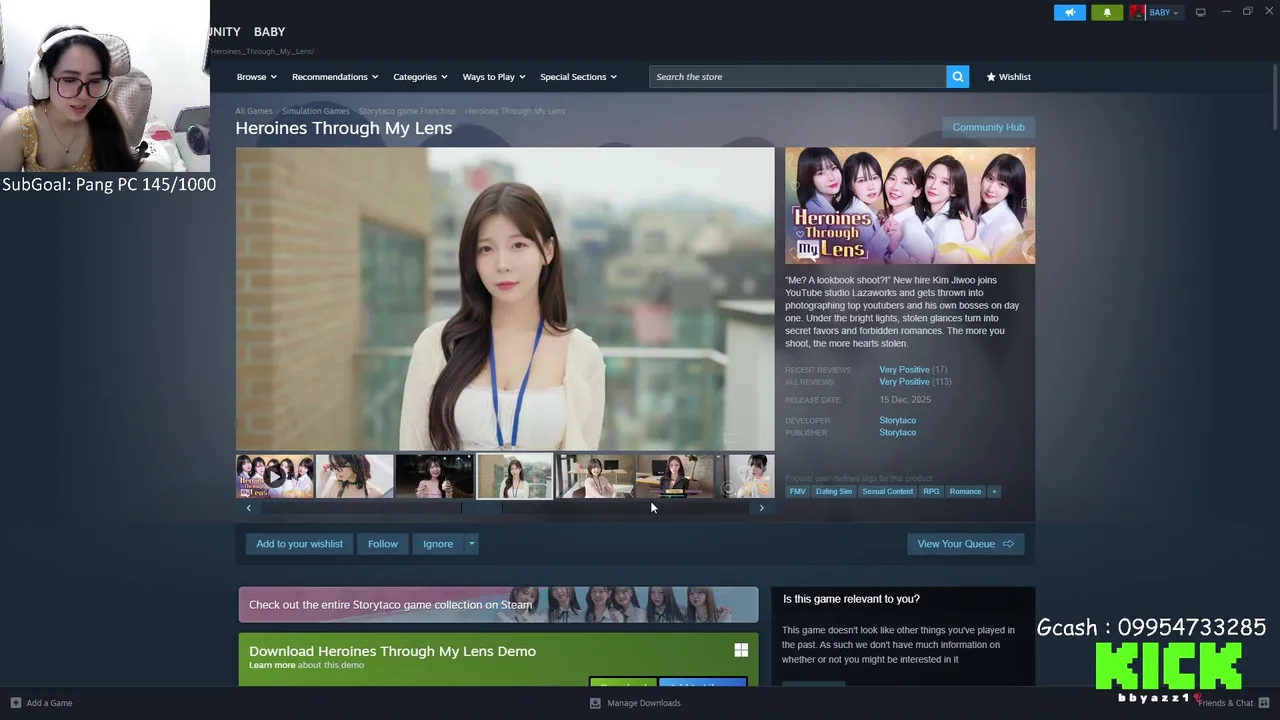1280x720 pixels.
Task: Click the Windows logo on demo banner
Action: coord(741,651)
